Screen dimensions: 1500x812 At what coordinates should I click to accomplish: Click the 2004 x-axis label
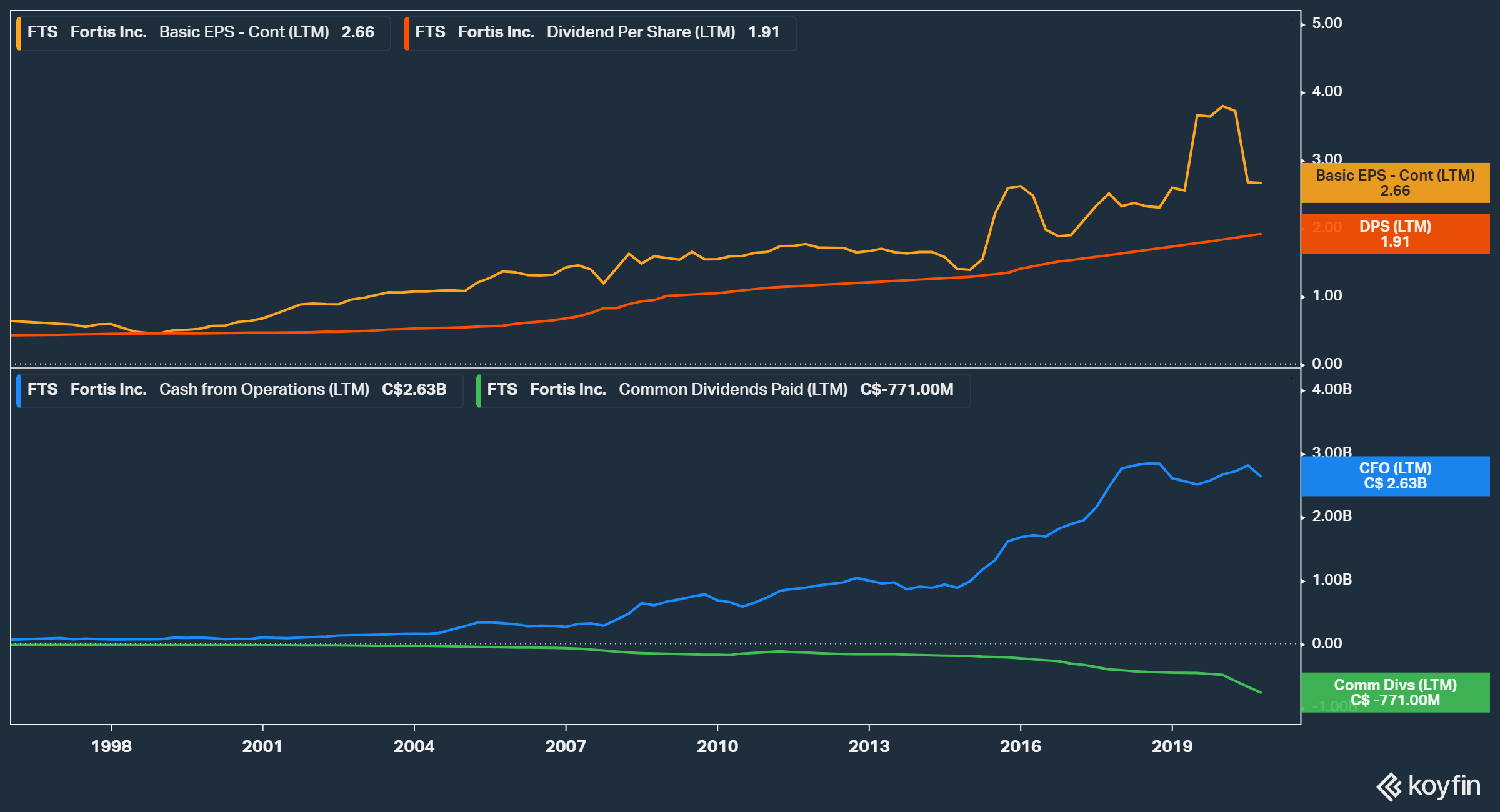coord(414,746)
